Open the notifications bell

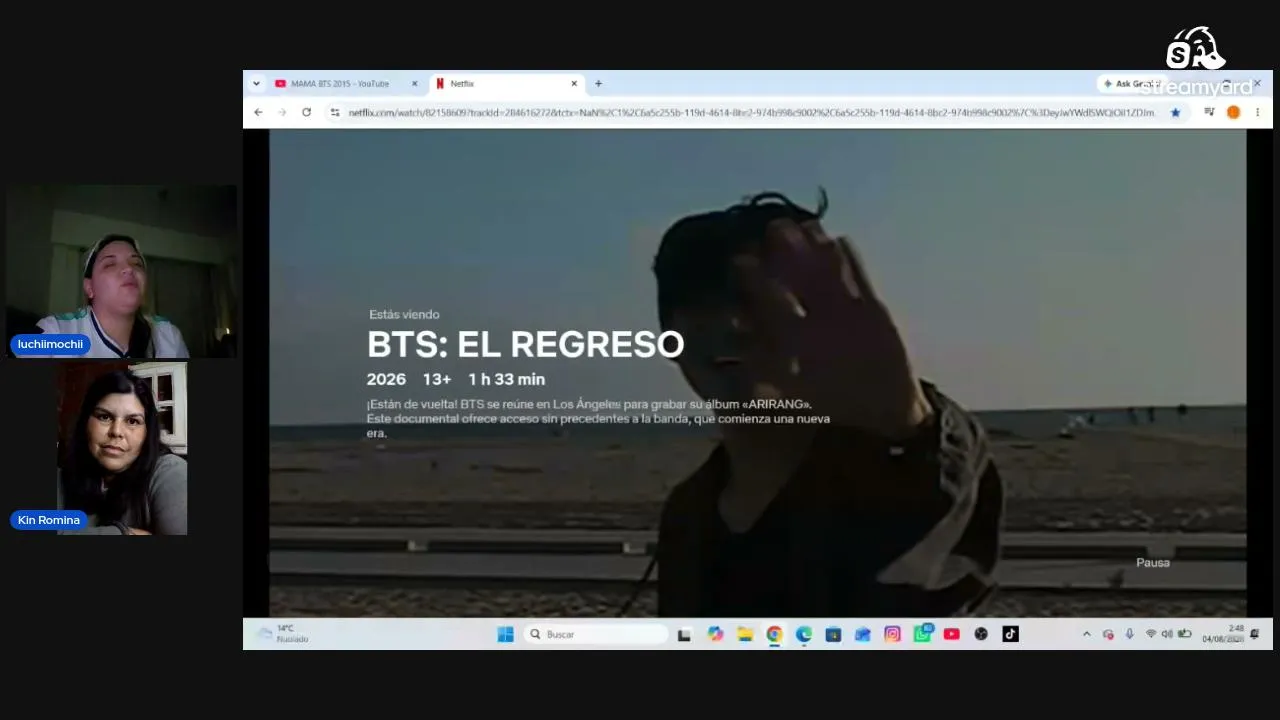1255,634
